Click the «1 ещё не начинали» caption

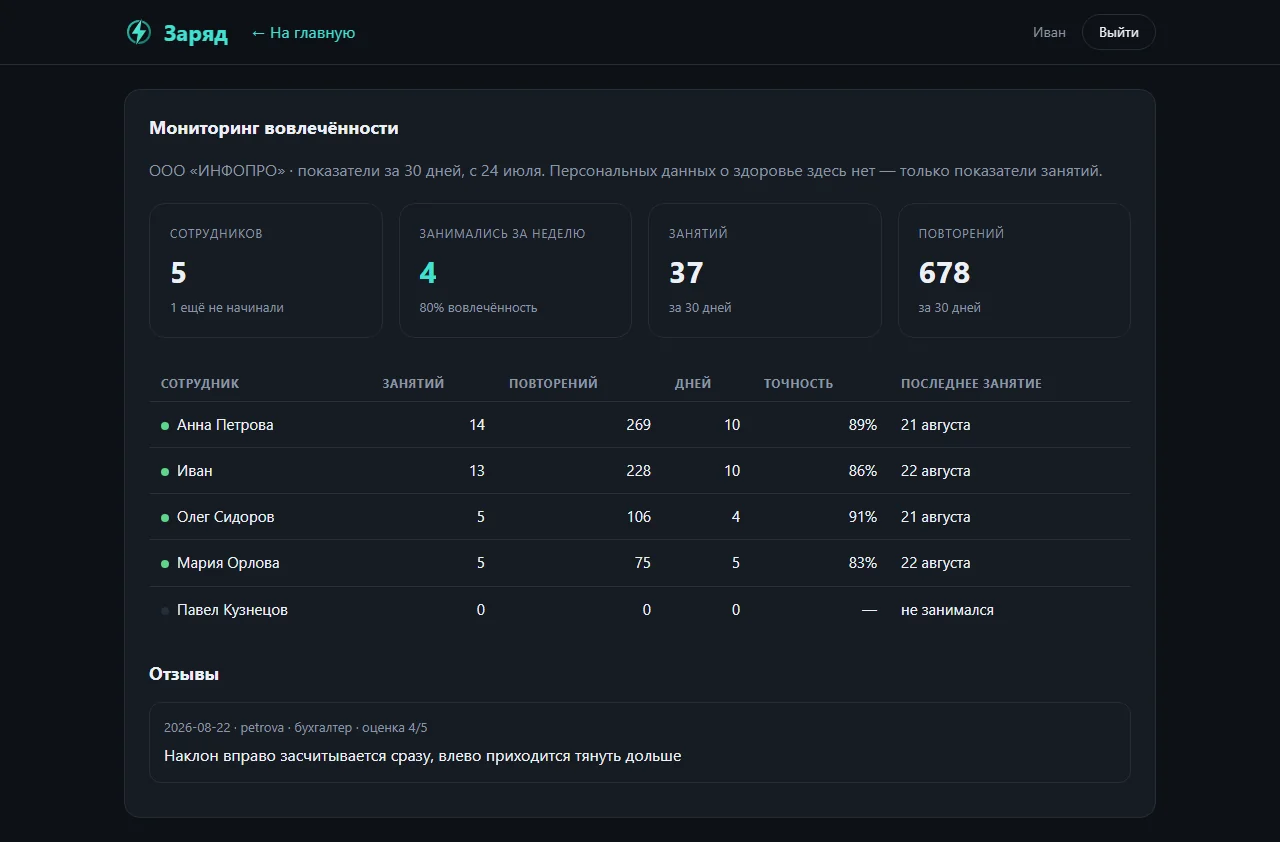click(x=227, y=308)
